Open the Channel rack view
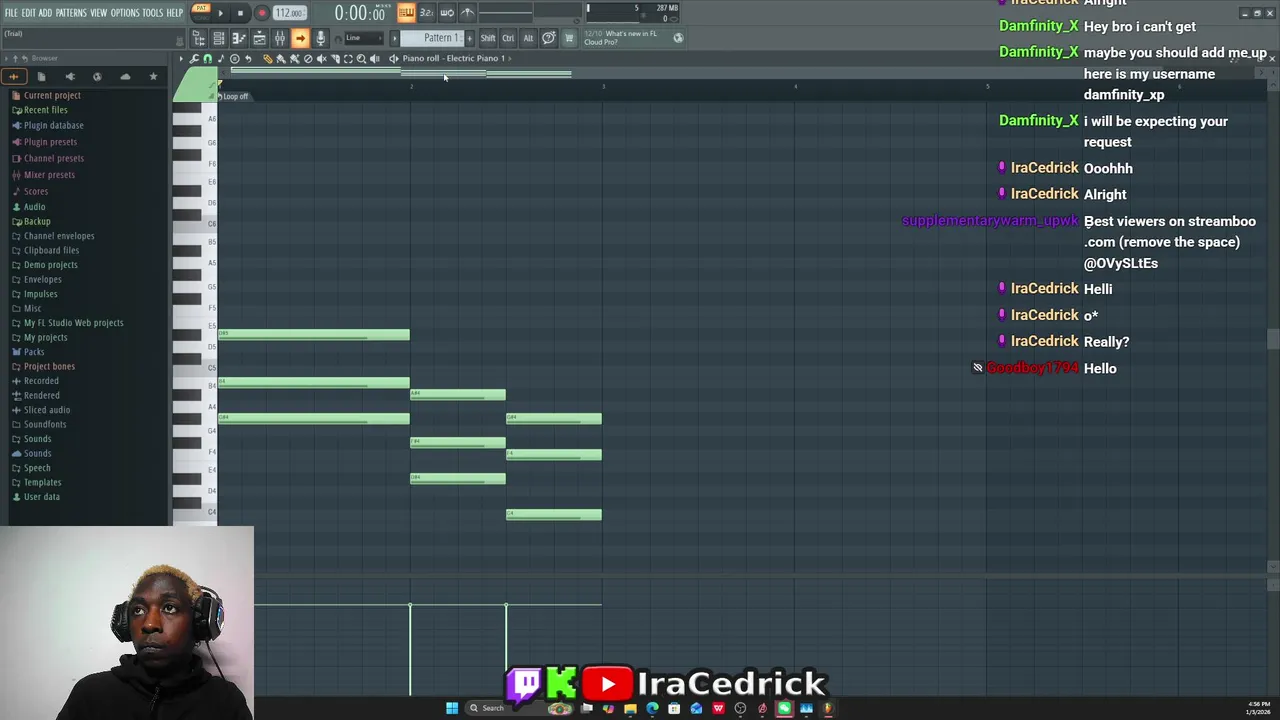 tap(219, 38)
